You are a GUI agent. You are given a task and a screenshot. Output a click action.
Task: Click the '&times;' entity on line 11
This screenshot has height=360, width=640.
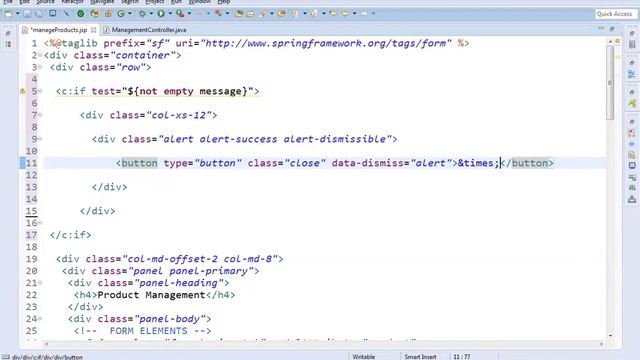point(478,163)
